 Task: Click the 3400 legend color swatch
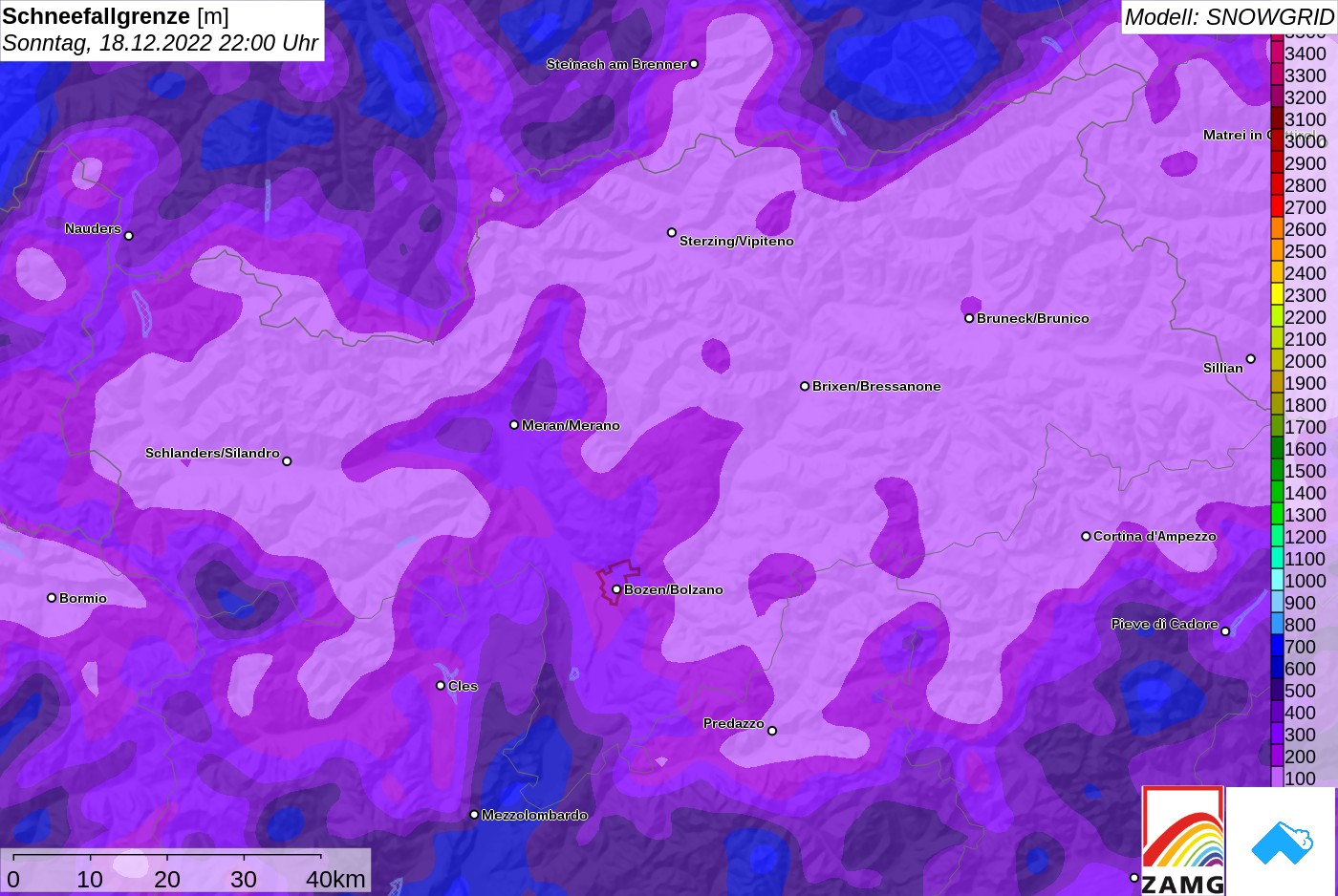tap(1277, 53)
